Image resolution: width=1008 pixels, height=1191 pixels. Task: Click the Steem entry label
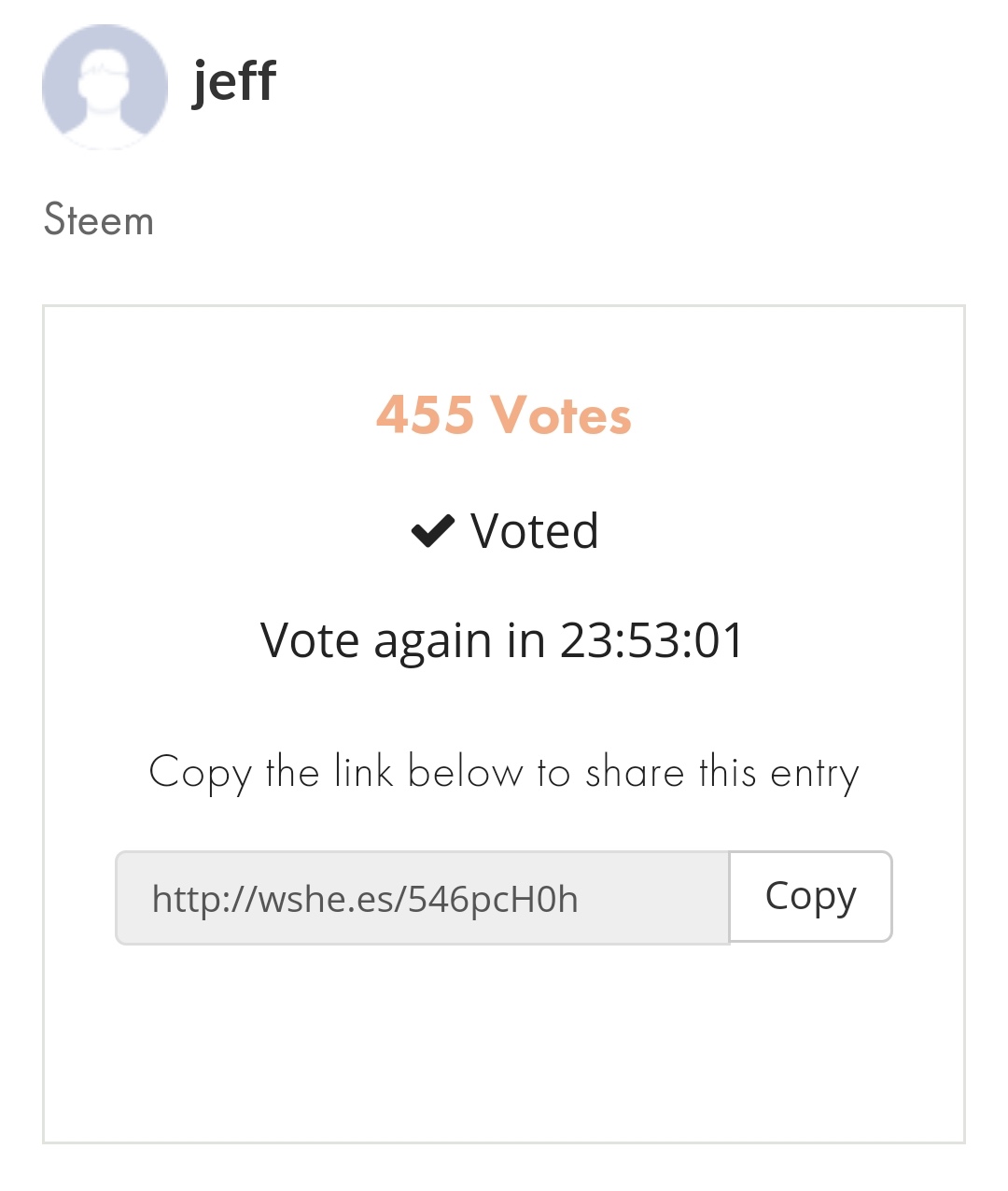pyautogui.click(x=99, y=221)
